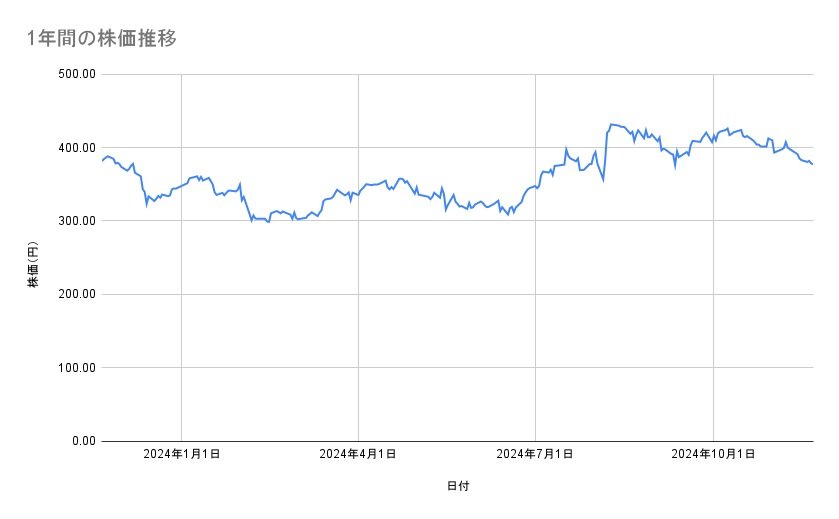Select the horizontal gridline at 100.00
The height and width of the screenshot is (519, 839).
[450, 367]
